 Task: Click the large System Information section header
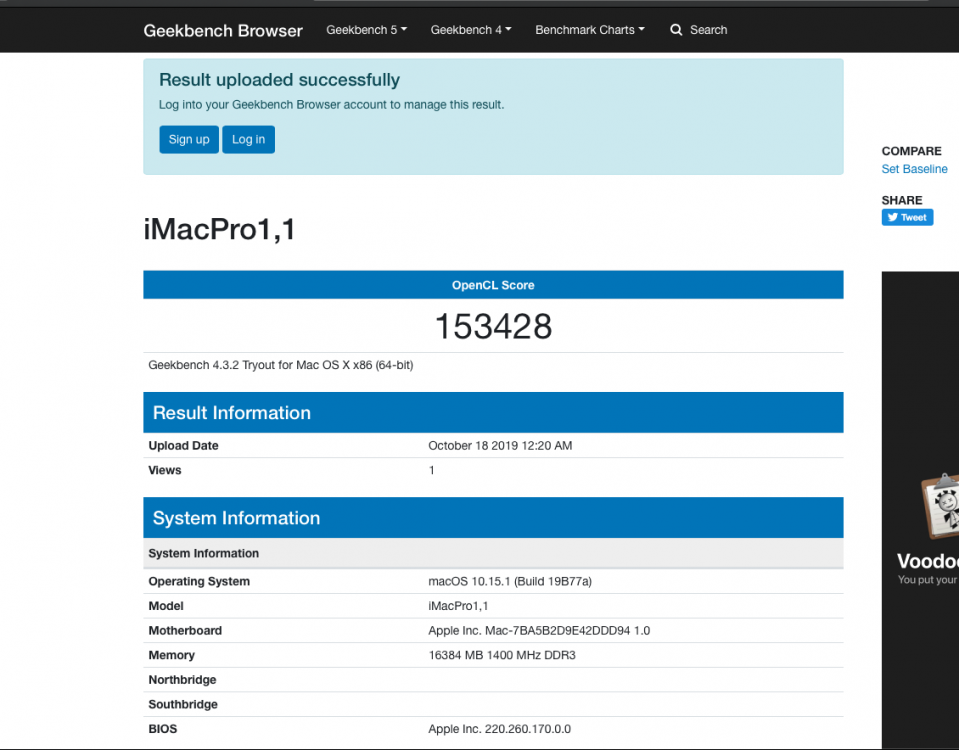click(493, 518)
